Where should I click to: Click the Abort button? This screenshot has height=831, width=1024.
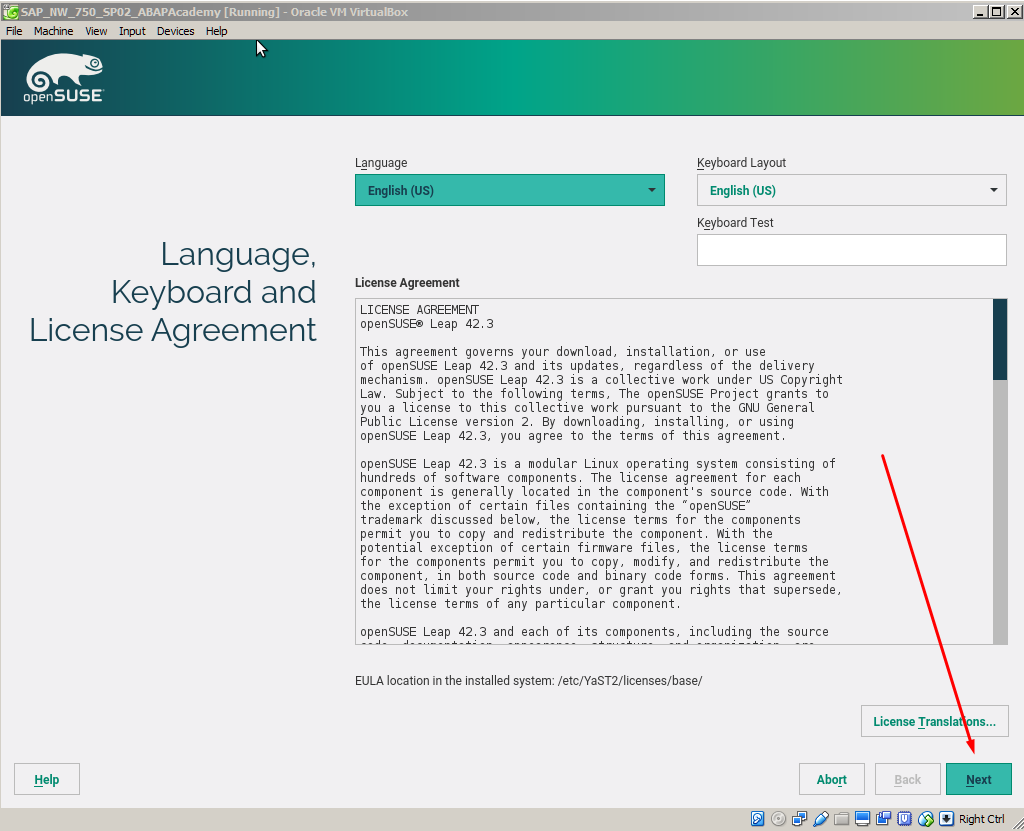pos(831,779)
